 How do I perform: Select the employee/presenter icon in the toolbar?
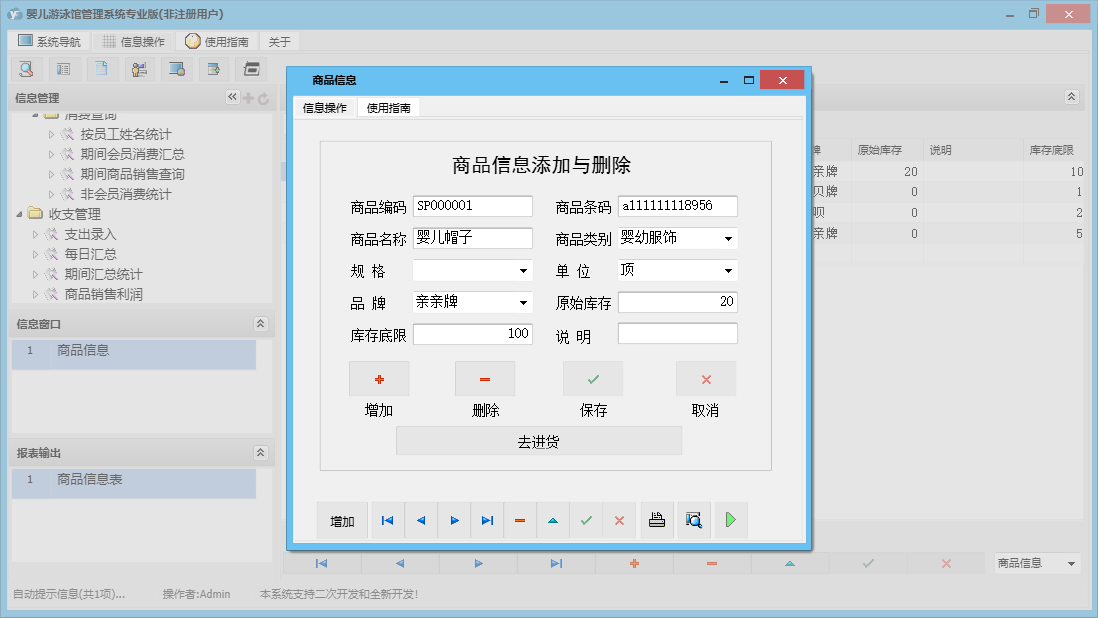tap(138, 68)
